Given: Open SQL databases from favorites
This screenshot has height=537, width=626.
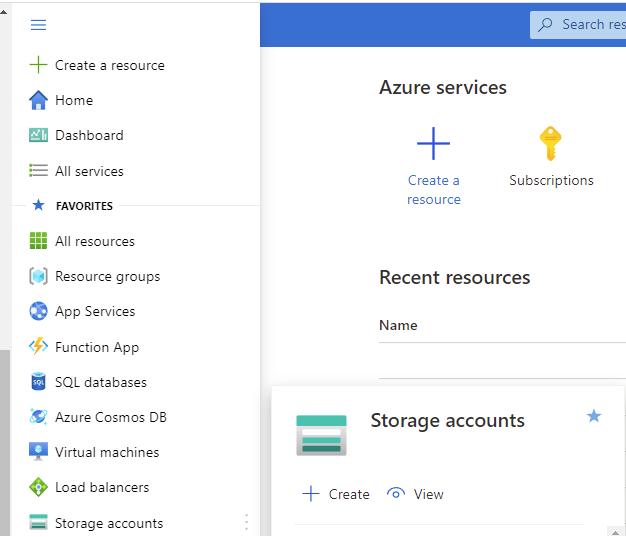Looking at the screenshot, I should click(x=101, y=382).
